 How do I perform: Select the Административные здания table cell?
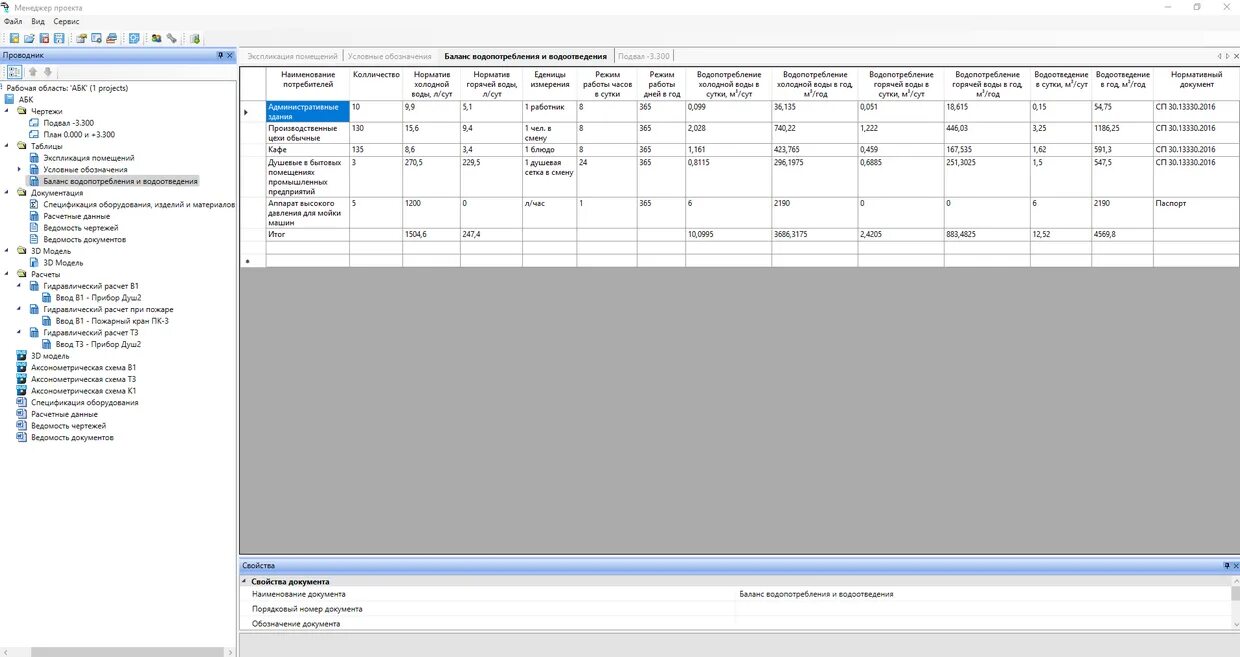308,111
